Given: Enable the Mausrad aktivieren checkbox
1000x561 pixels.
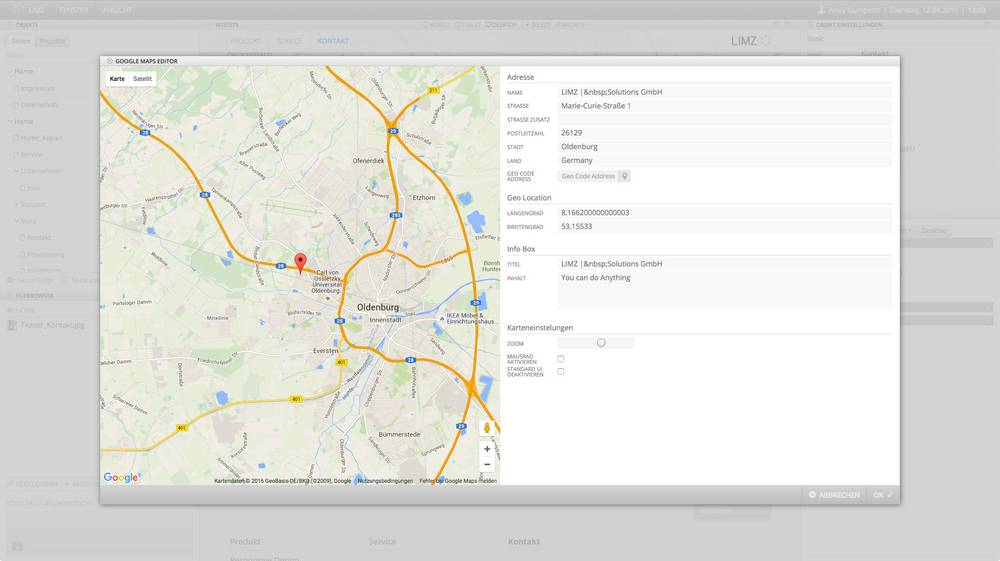Looking at the screenshot, I should [x=561, y=359].
